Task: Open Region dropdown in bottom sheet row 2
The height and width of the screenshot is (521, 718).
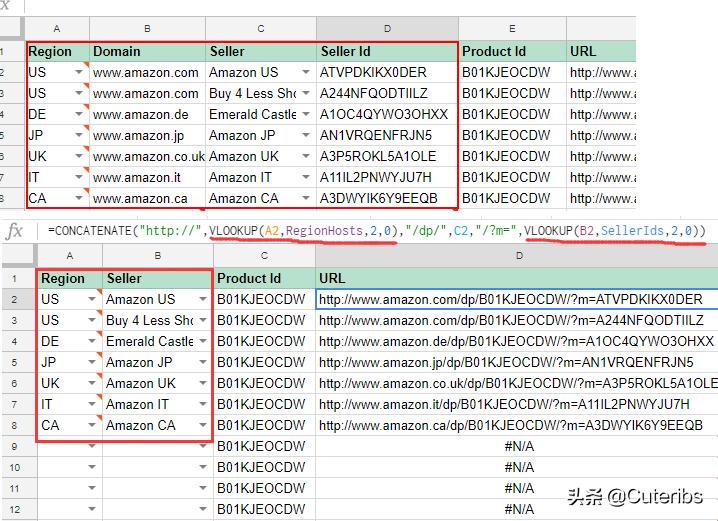Action: [92, 299]
